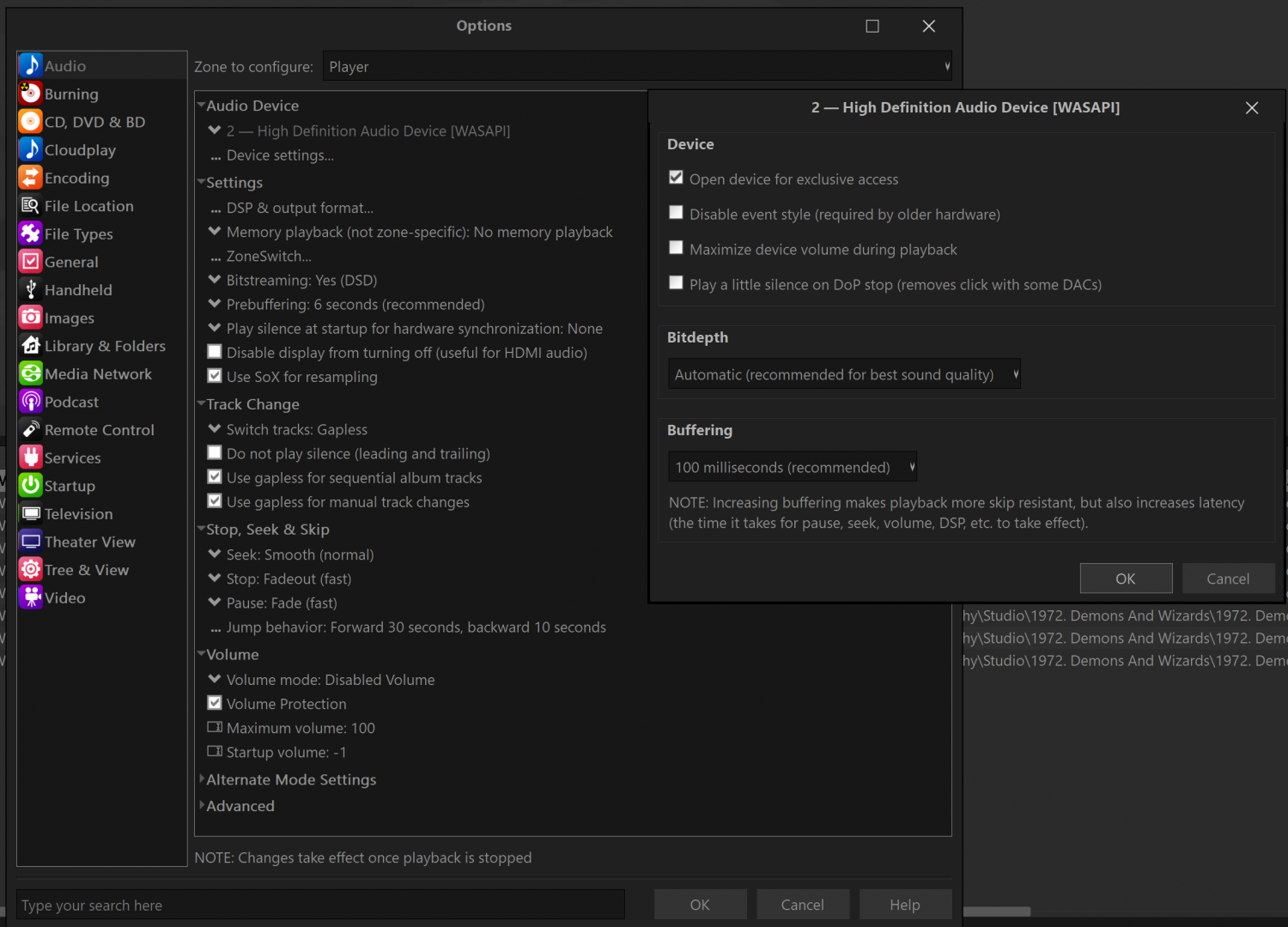Image resolution: width=1288 pixels, height=927 pixels.
Task: Open the Zone to configure dropdown
Action: tap(637, 66)
